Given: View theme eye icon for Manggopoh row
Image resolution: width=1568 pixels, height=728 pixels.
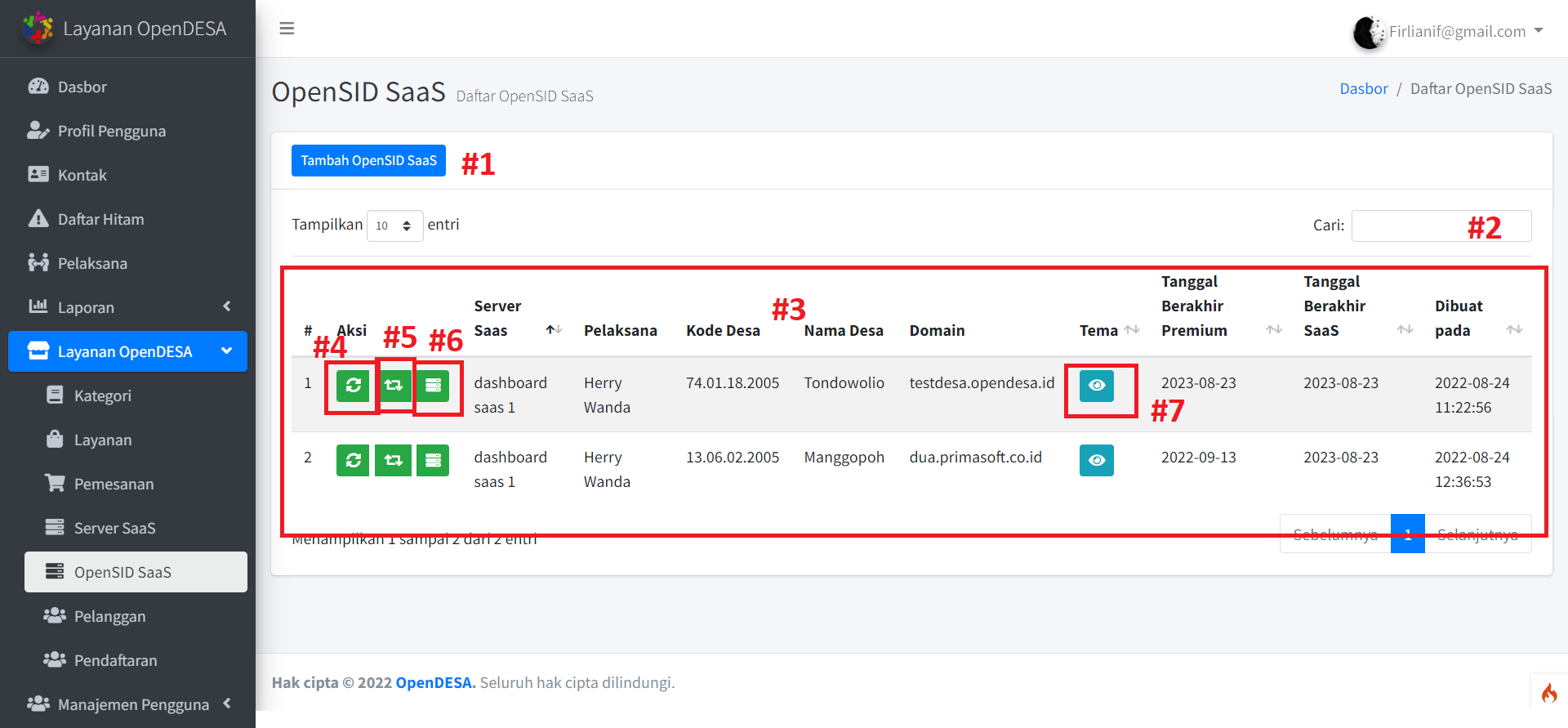Looking at the screenshot, I should pyautogui.click(x=1097, y=460).
